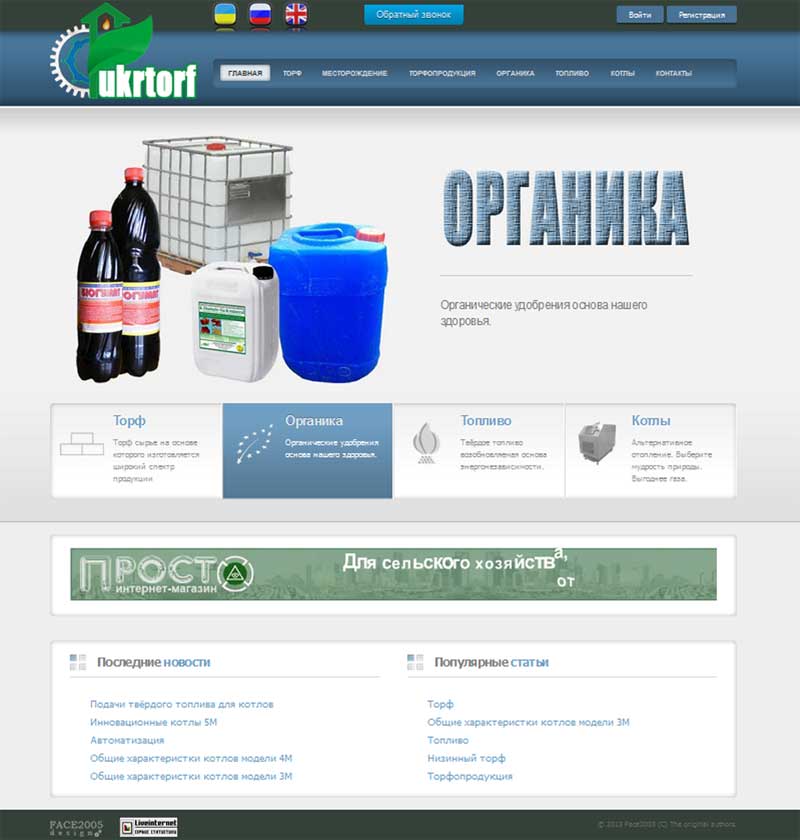
Task: Click slide text Органические удобрения основа нашего здоровья
Action: tap(544, 313)
